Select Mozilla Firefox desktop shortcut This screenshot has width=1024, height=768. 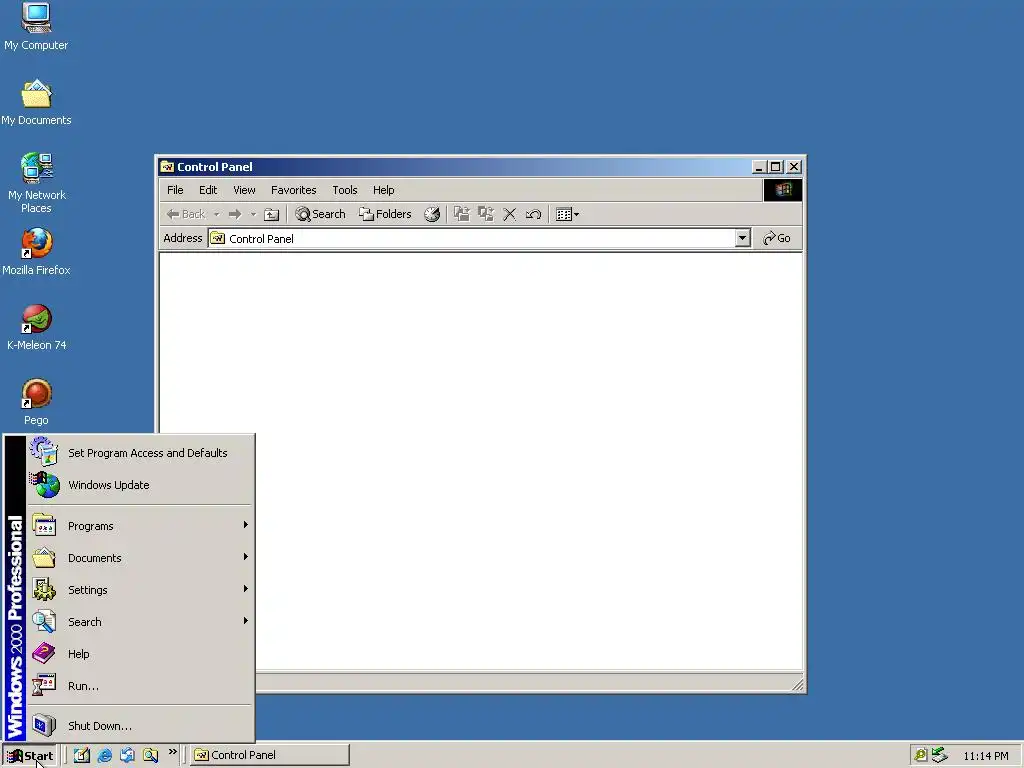(x=36, y=251)
